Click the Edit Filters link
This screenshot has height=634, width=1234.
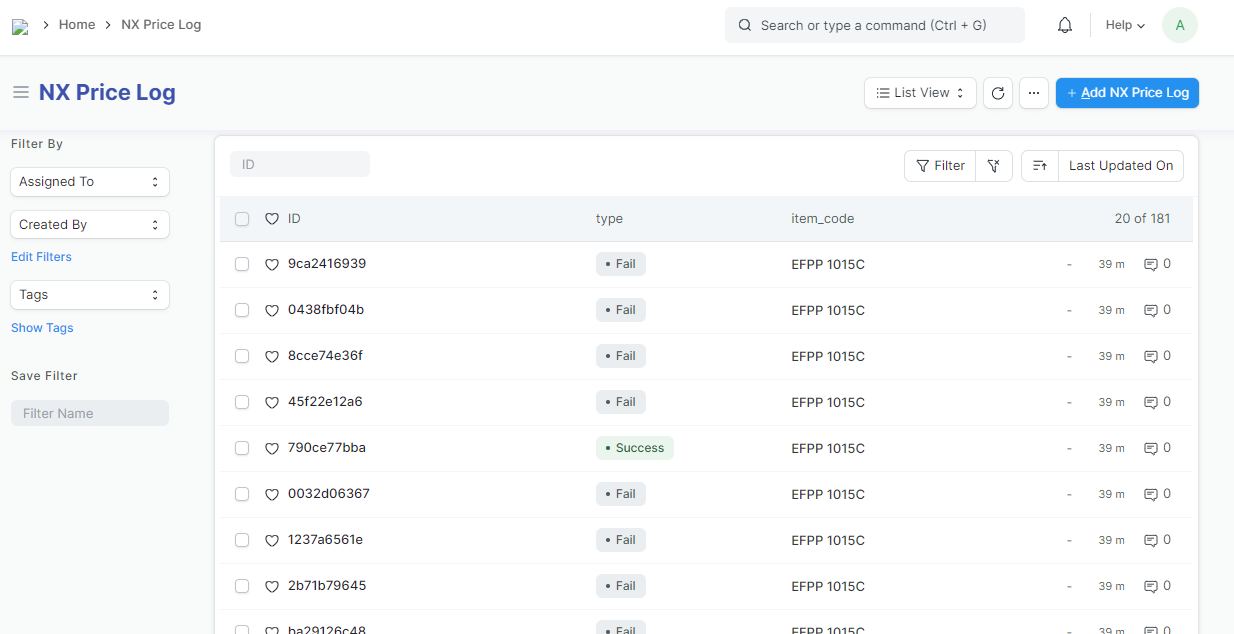41,257
